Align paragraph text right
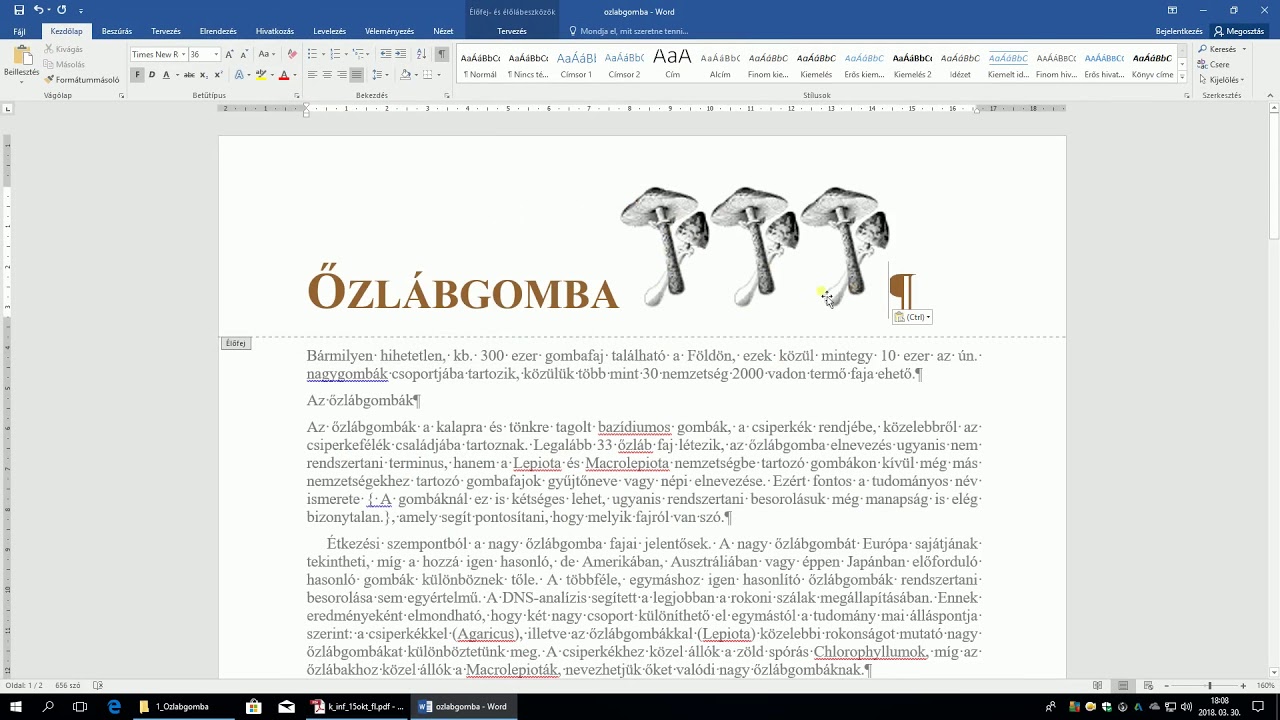 (342, 75)
